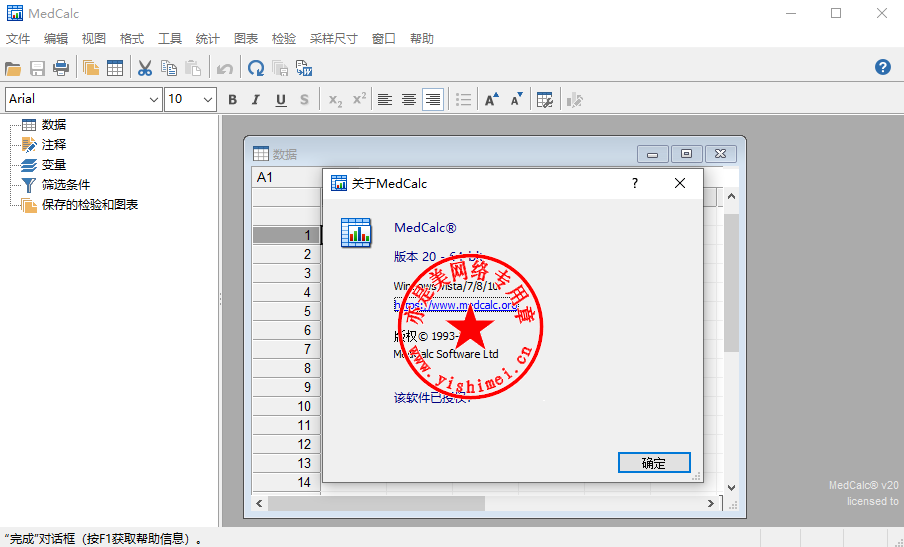Toggle Bold formatting
This screenshot has width=904, height=547.
tap(232, 100)
